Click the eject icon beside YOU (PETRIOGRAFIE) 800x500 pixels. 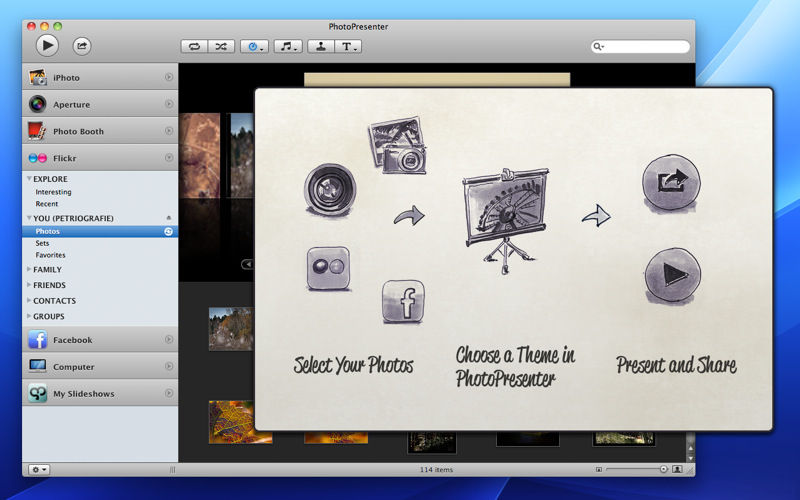click(x=168, y=218)
